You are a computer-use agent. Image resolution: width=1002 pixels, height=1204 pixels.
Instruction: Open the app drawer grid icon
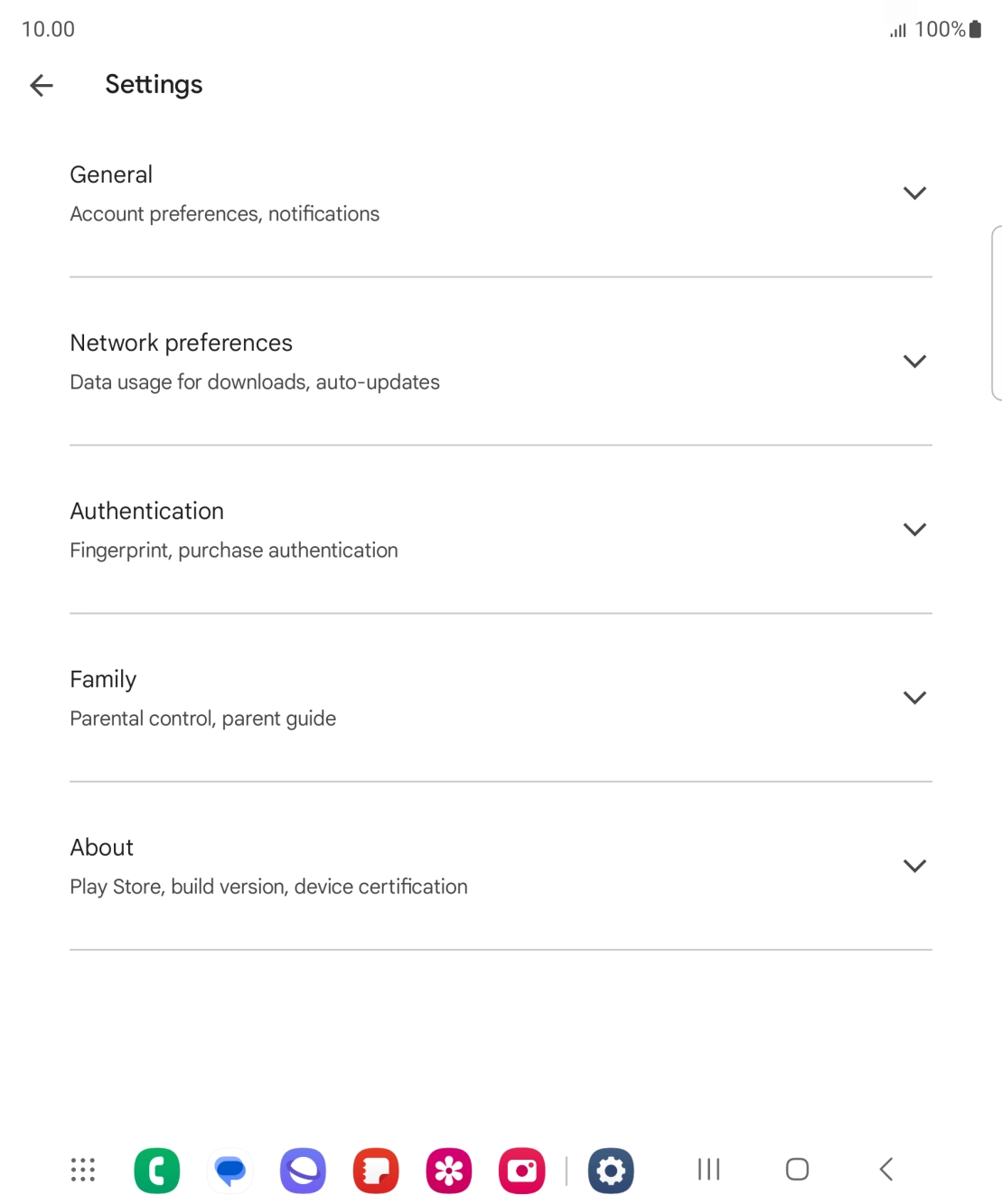pos(82,1170)
